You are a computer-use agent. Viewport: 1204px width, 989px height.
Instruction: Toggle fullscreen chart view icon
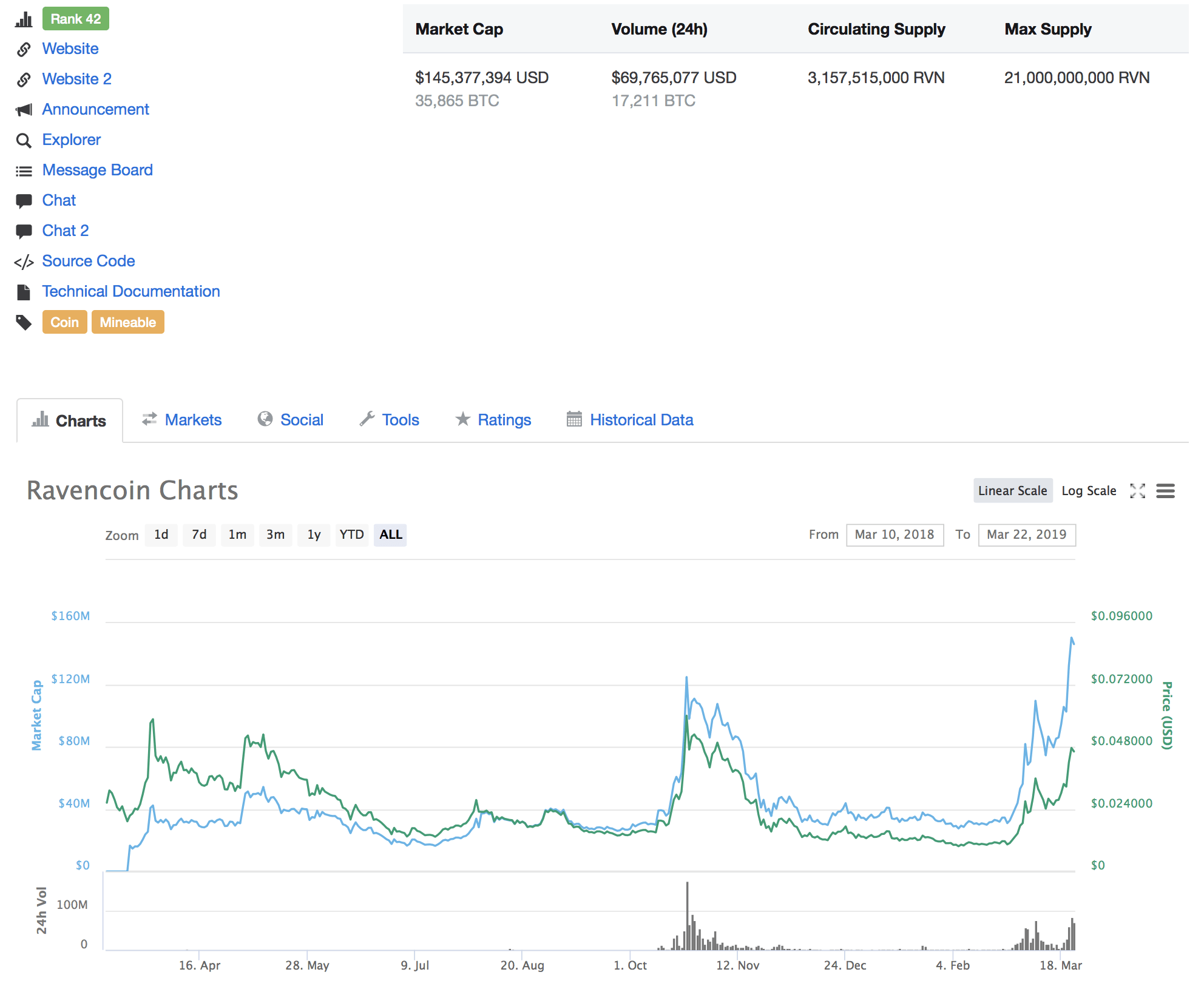click(1138, 491)
